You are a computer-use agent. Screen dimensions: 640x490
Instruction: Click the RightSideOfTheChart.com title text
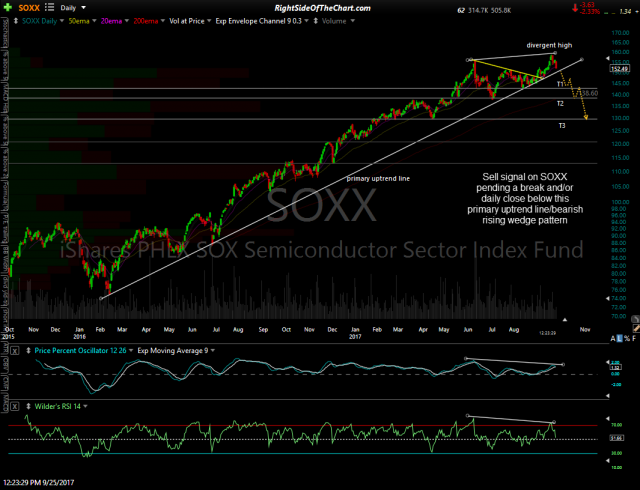(322, 8)
